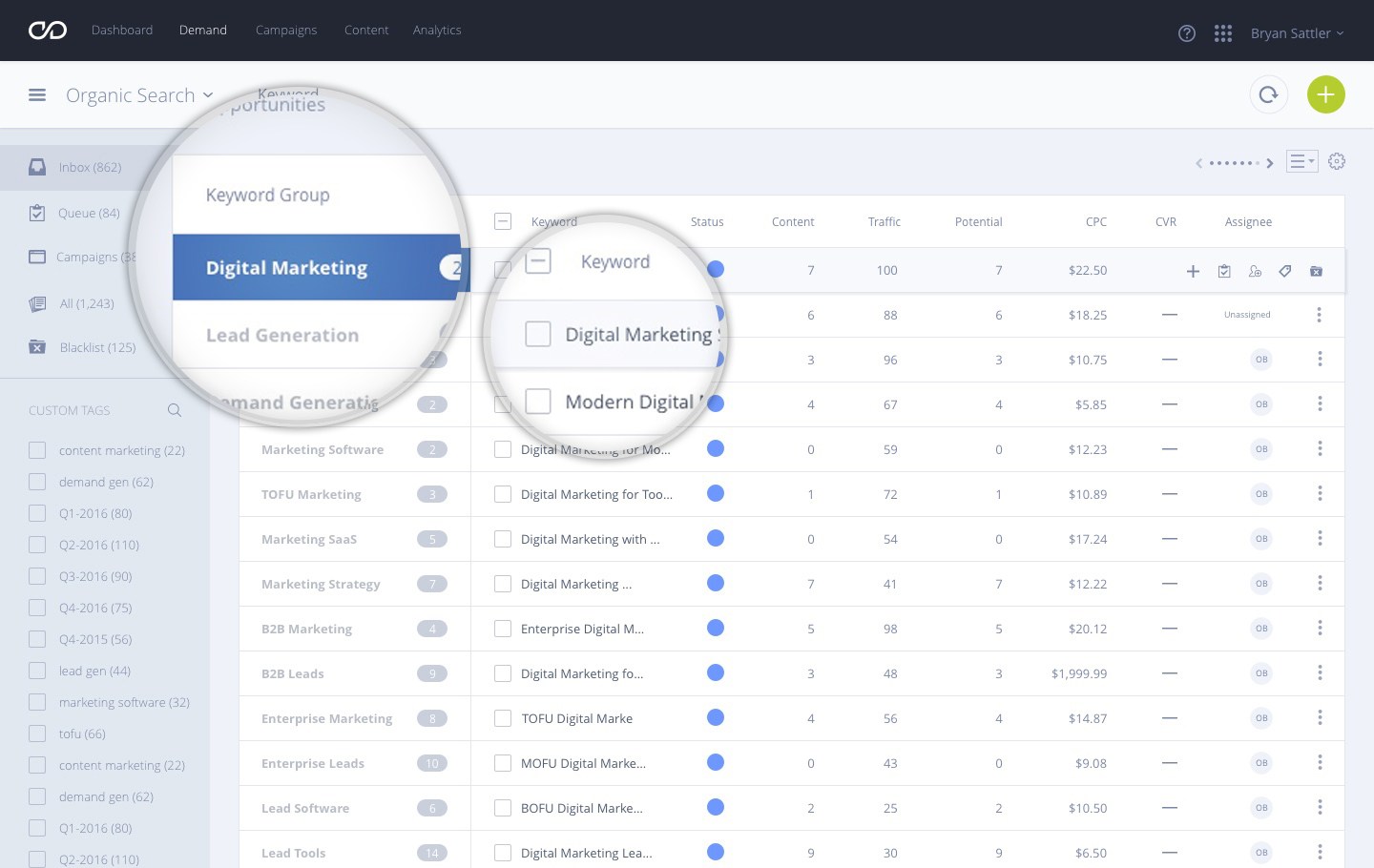The height and width of the screenshot is (868, 1374).
Task: Go to the Campaigns nav tab
Action: [286, 30]
